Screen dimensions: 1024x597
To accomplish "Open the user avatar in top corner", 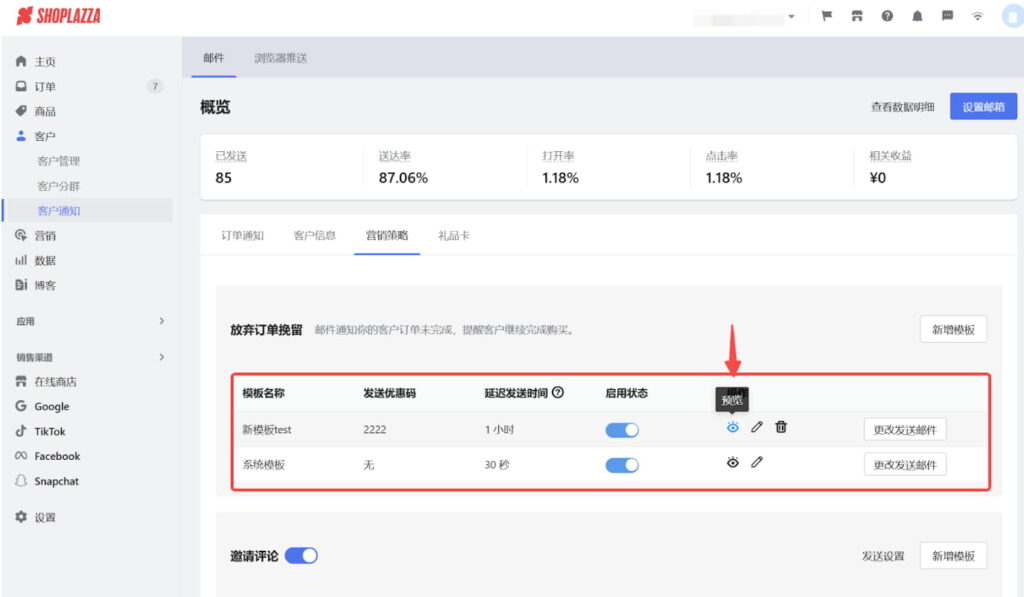I will coord(1012,16).
